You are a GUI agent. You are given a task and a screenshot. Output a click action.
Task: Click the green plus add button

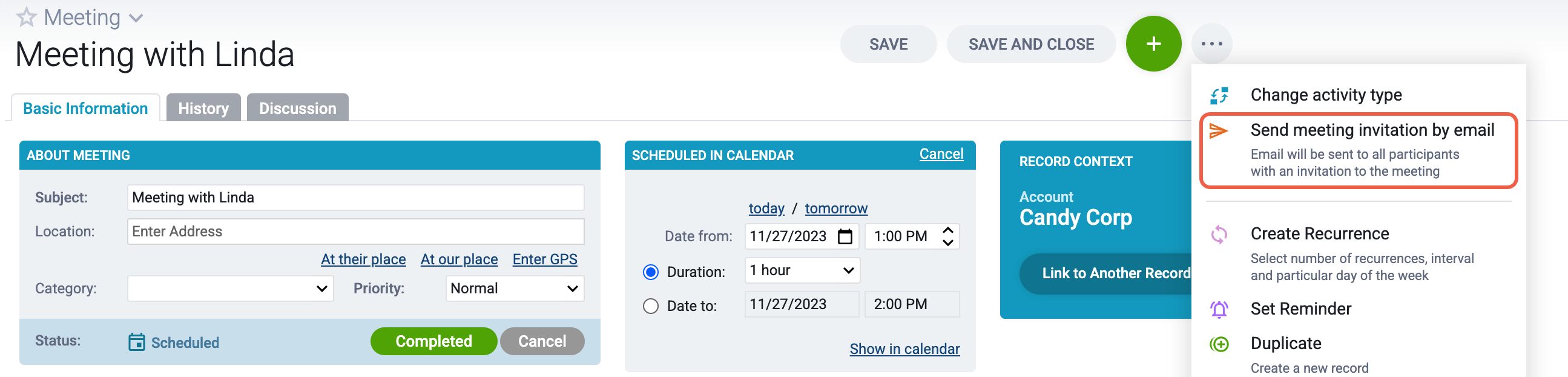point(1153,44)
